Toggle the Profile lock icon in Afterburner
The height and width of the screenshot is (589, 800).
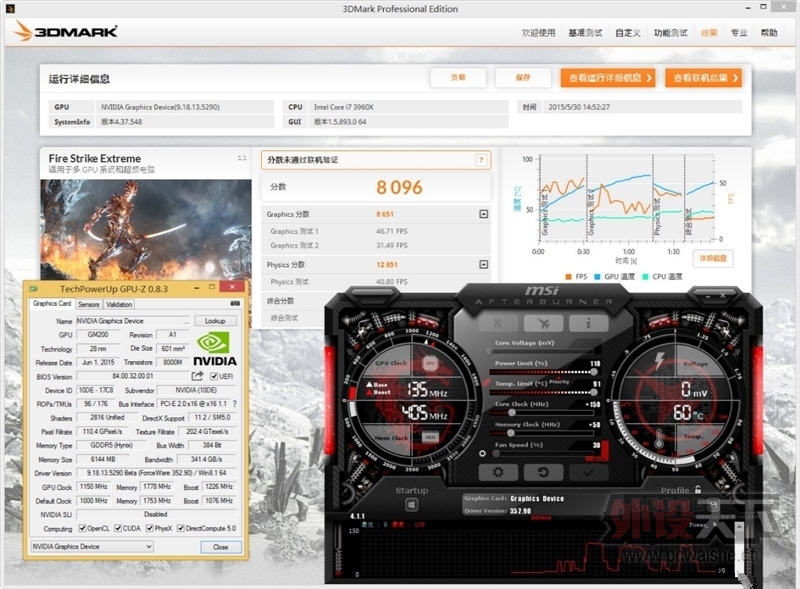pos(697,489)
